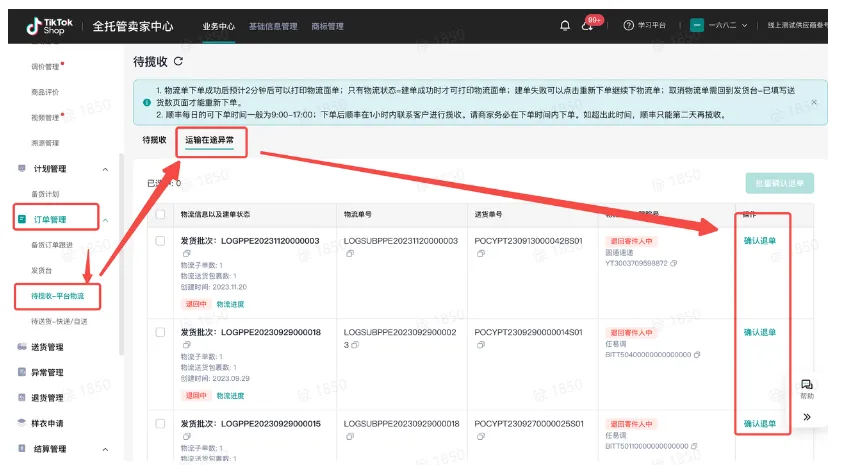841x465 pixels.
Task: Click the double-chevron expand icon below 帮助
Action: click(x=807, y=417)
